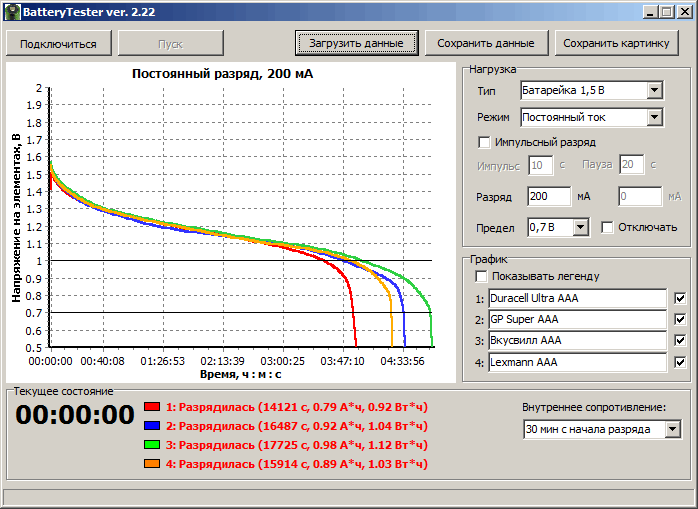This screenshot has height=509, width=698.
Task: Click the red color swatch for battery 1
Action: [152, 407]
